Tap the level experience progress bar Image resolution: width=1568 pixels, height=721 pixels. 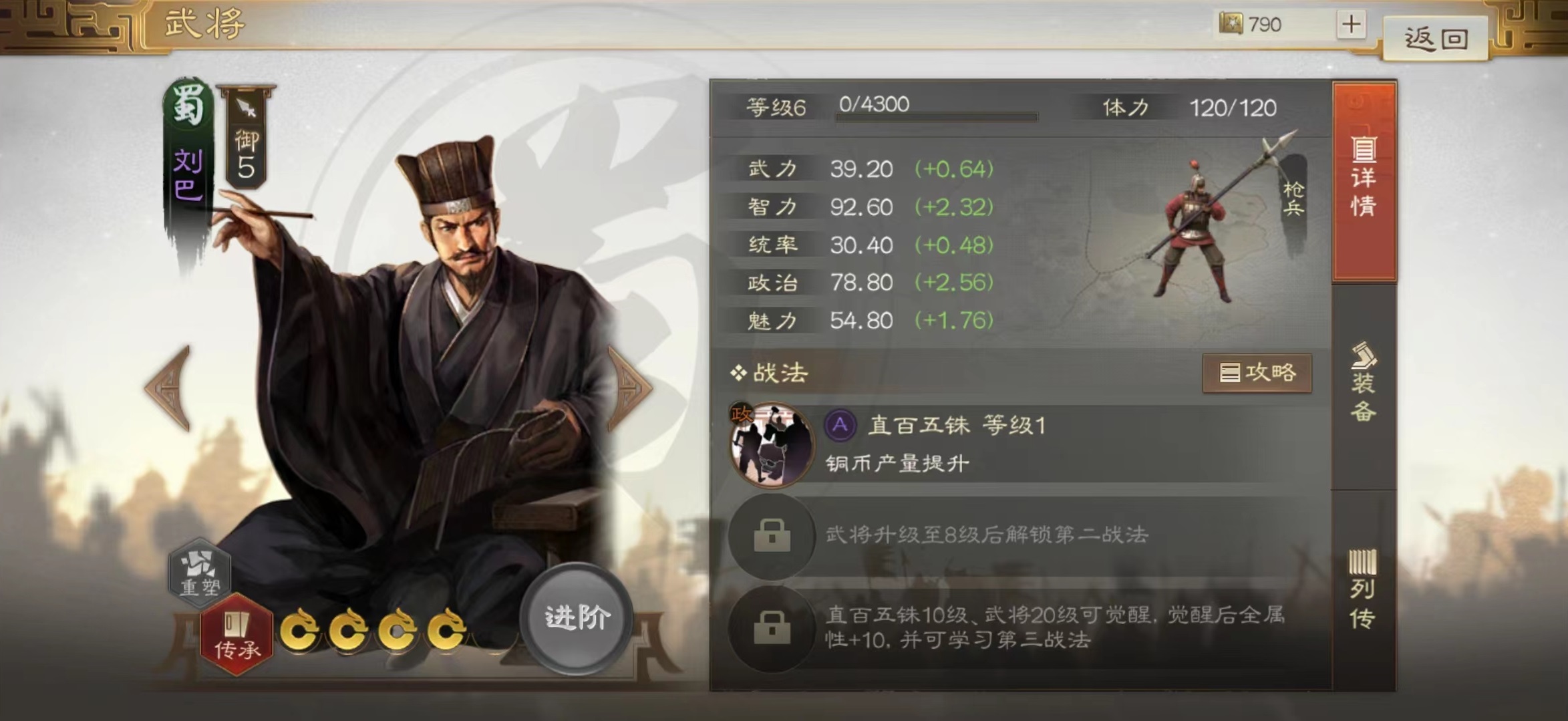pyautogui.click(x=936, y=117)
